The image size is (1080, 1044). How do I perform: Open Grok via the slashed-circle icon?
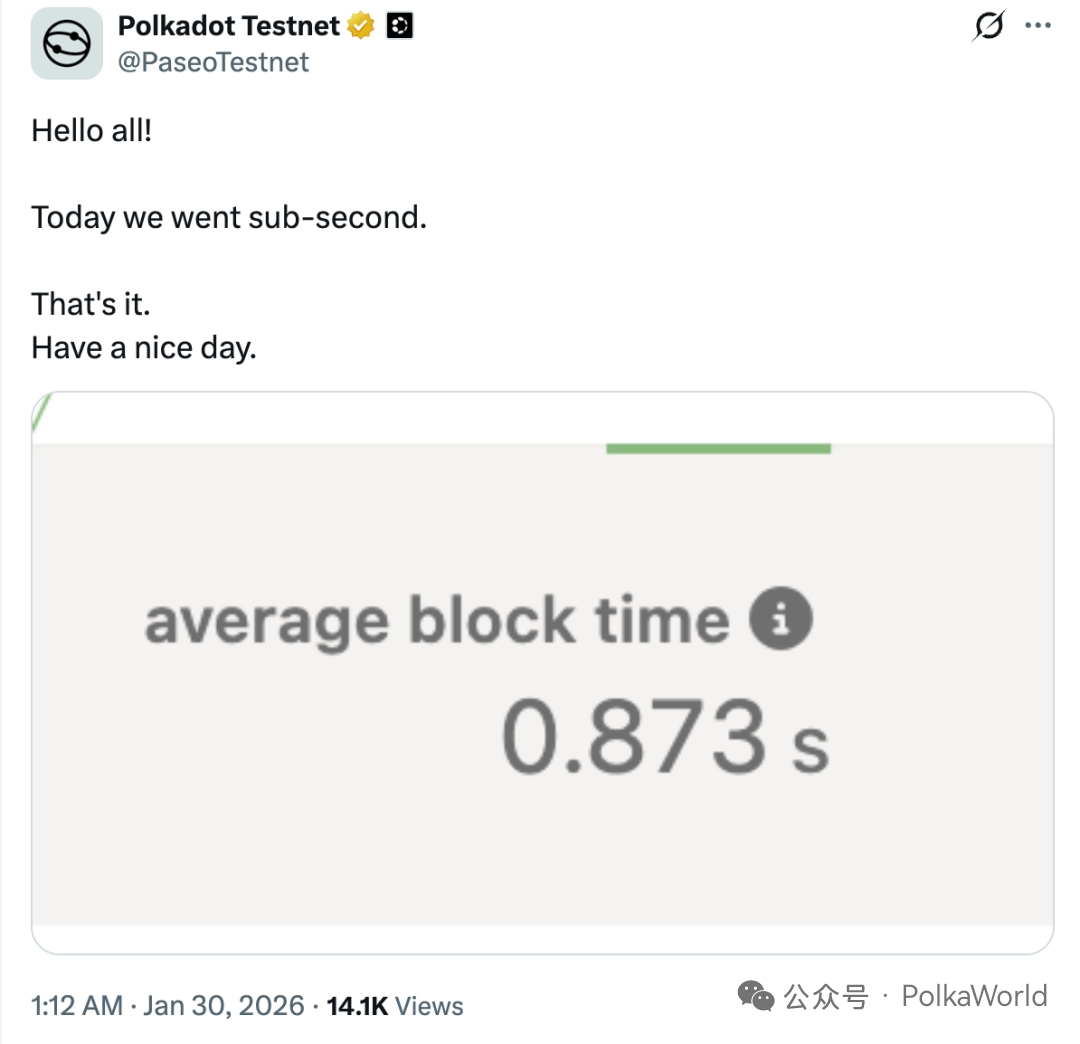click(x=987, y=27)
